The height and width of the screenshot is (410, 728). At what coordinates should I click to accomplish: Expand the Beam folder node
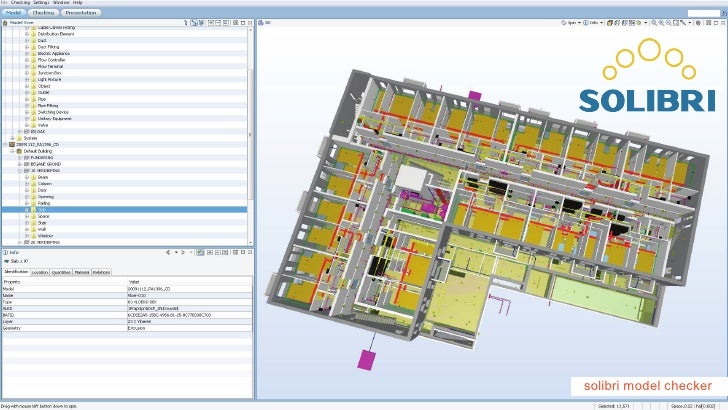(x=27, y=177)
